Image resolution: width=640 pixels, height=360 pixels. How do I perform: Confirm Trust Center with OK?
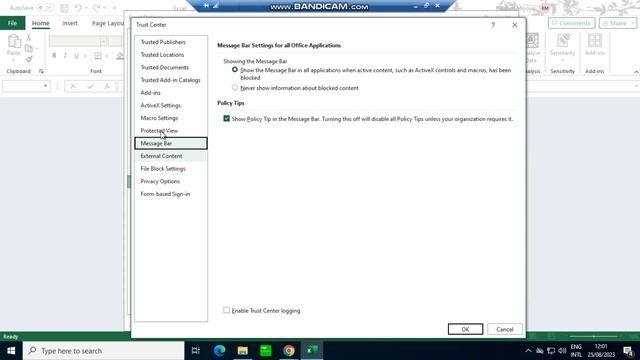465,329
